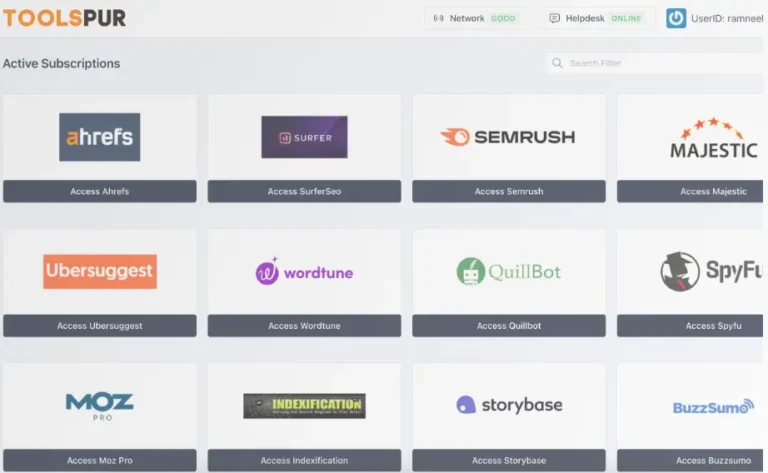
Task: Click the ToolsPur logo
Action: [64, 18]
